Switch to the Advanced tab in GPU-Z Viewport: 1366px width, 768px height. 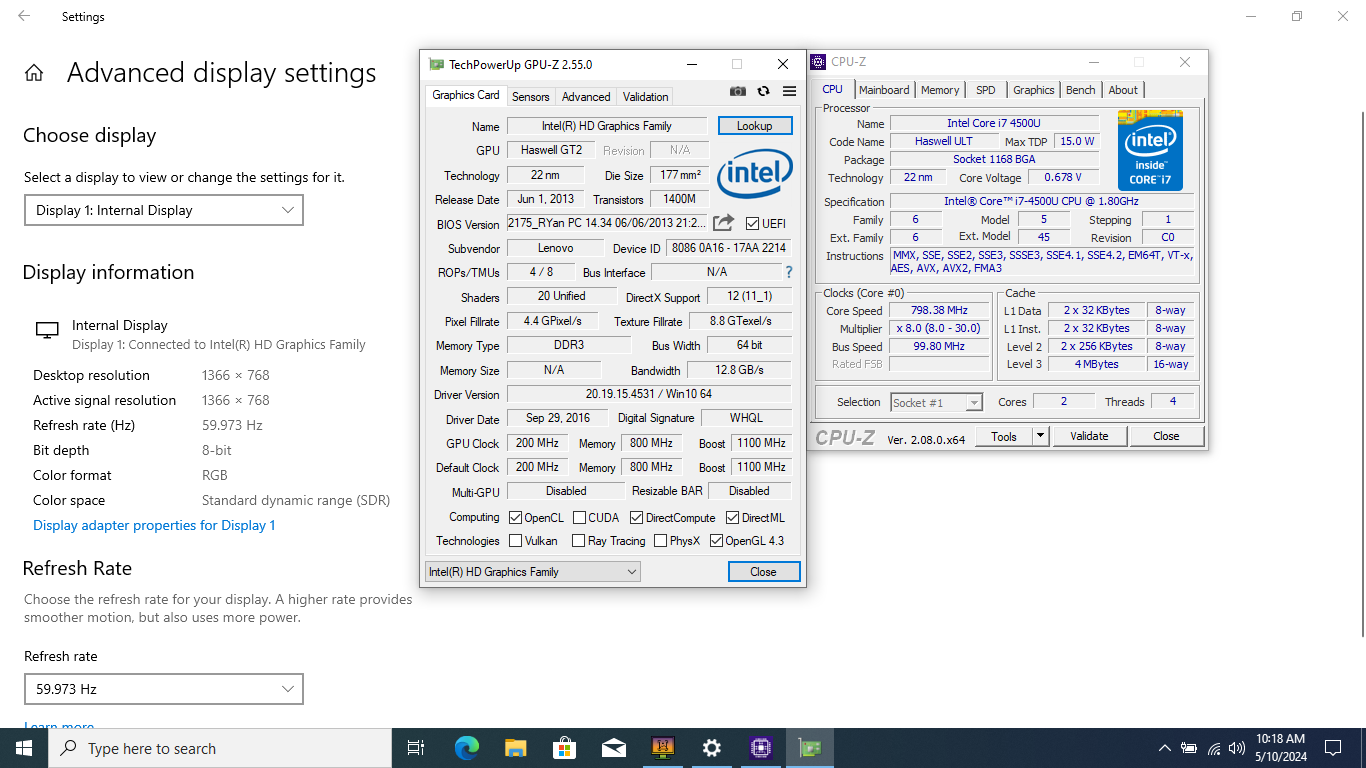[586, 96]
